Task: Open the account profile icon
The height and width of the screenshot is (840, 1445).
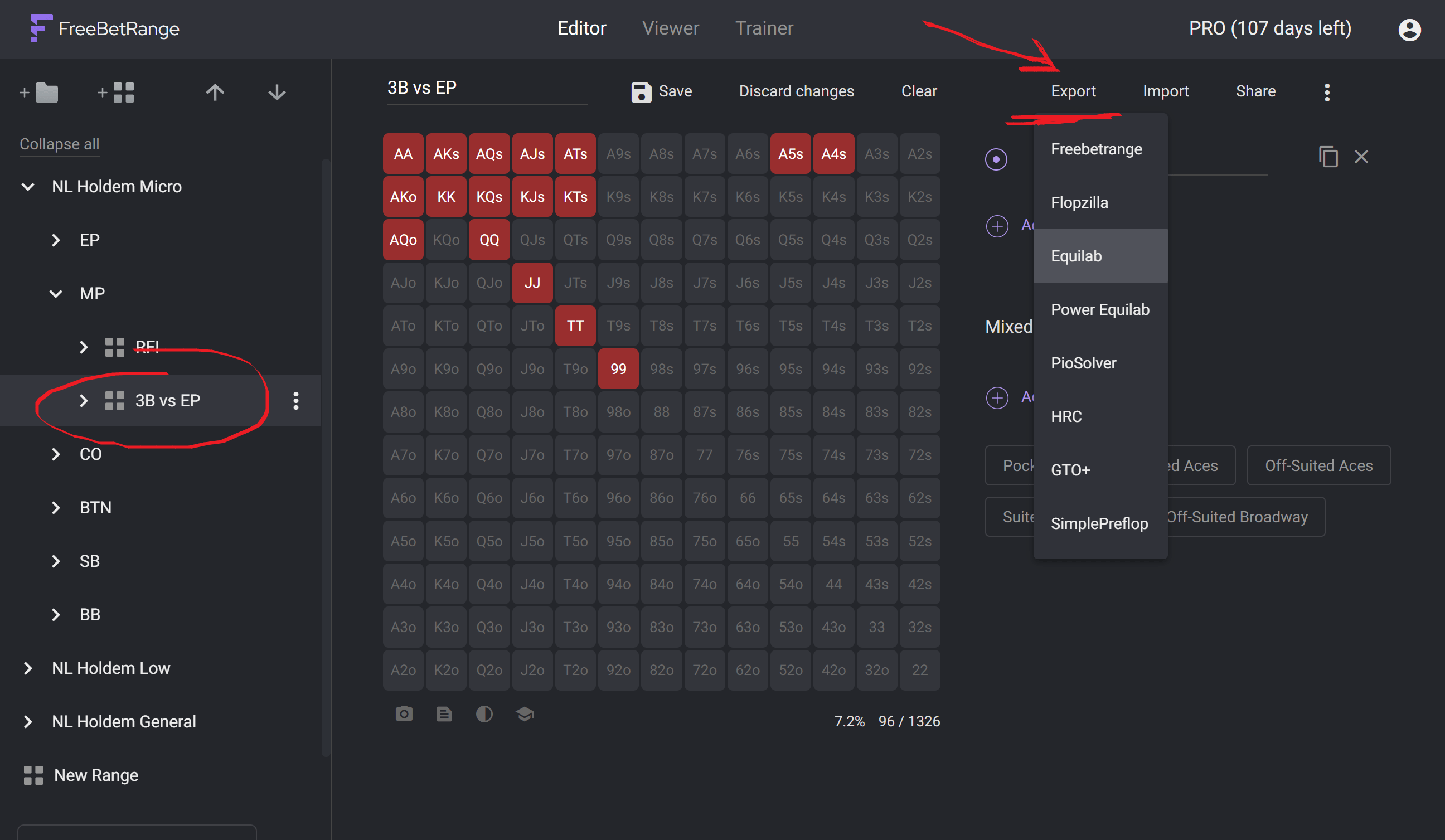Action: (x=1409, y=29)
